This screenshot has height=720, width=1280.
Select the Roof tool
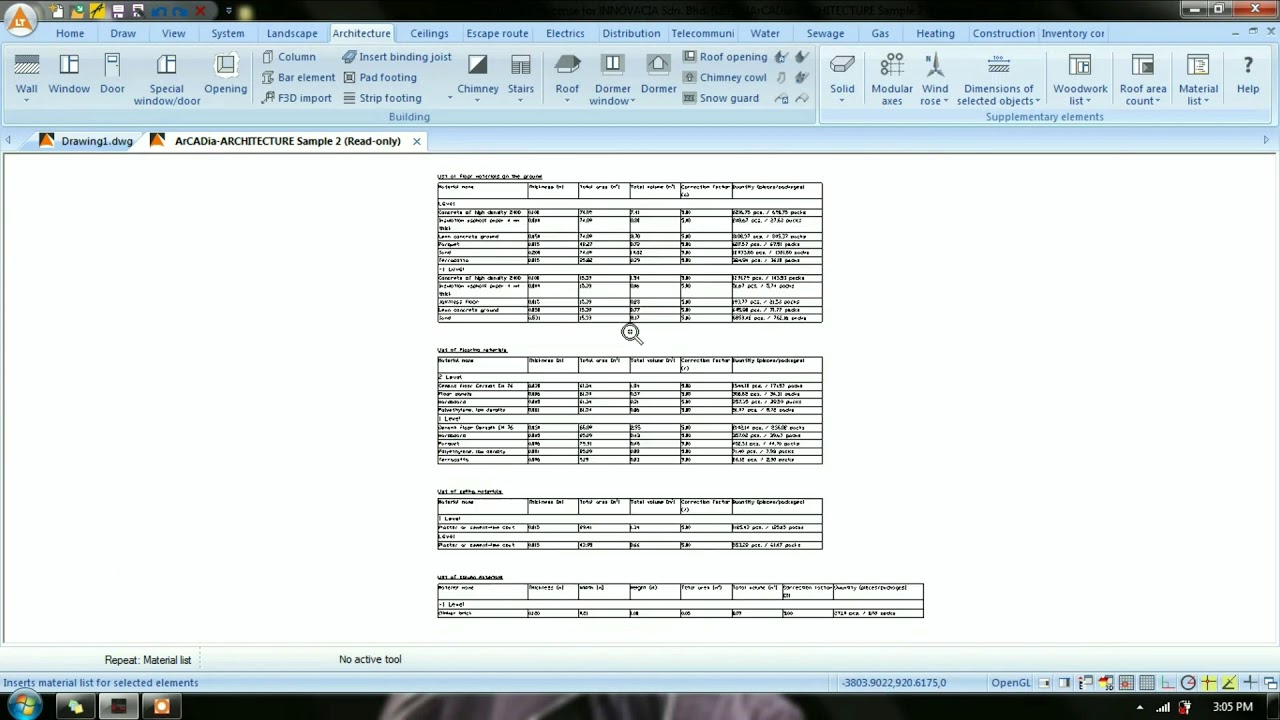coord(567,76)
